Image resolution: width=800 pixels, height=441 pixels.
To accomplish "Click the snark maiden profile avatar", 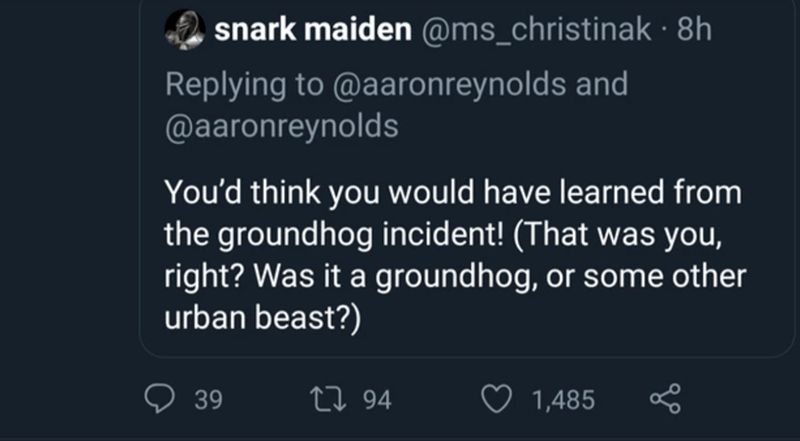I will tap(181, 32).
